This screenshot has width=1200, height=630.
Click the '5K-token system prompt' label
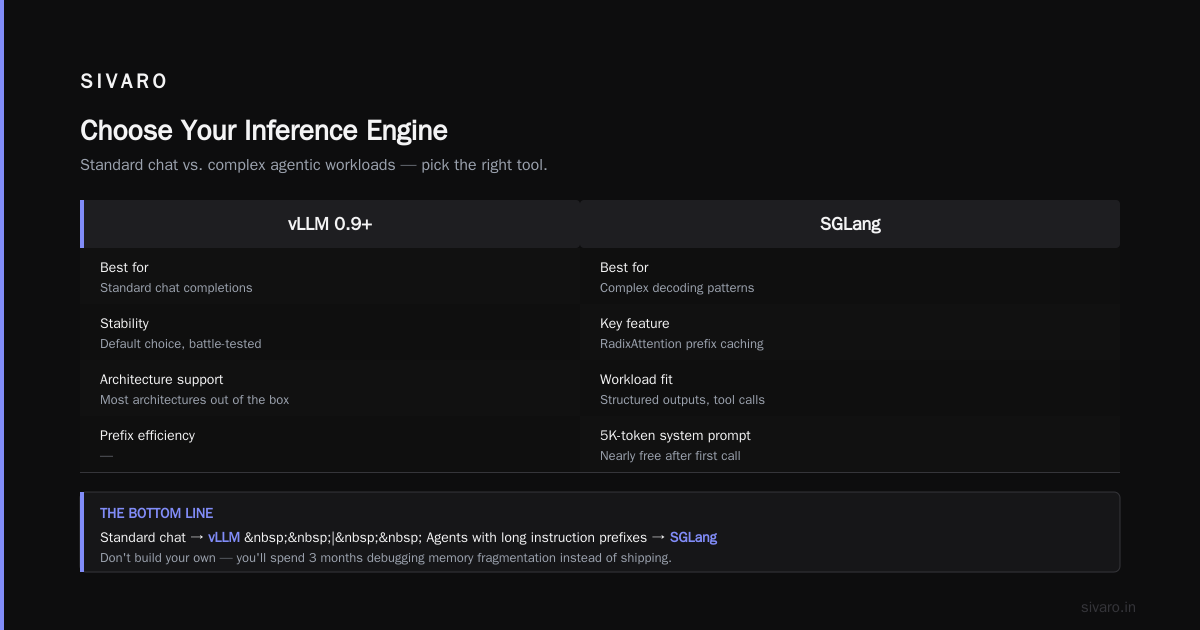(675, 436)
